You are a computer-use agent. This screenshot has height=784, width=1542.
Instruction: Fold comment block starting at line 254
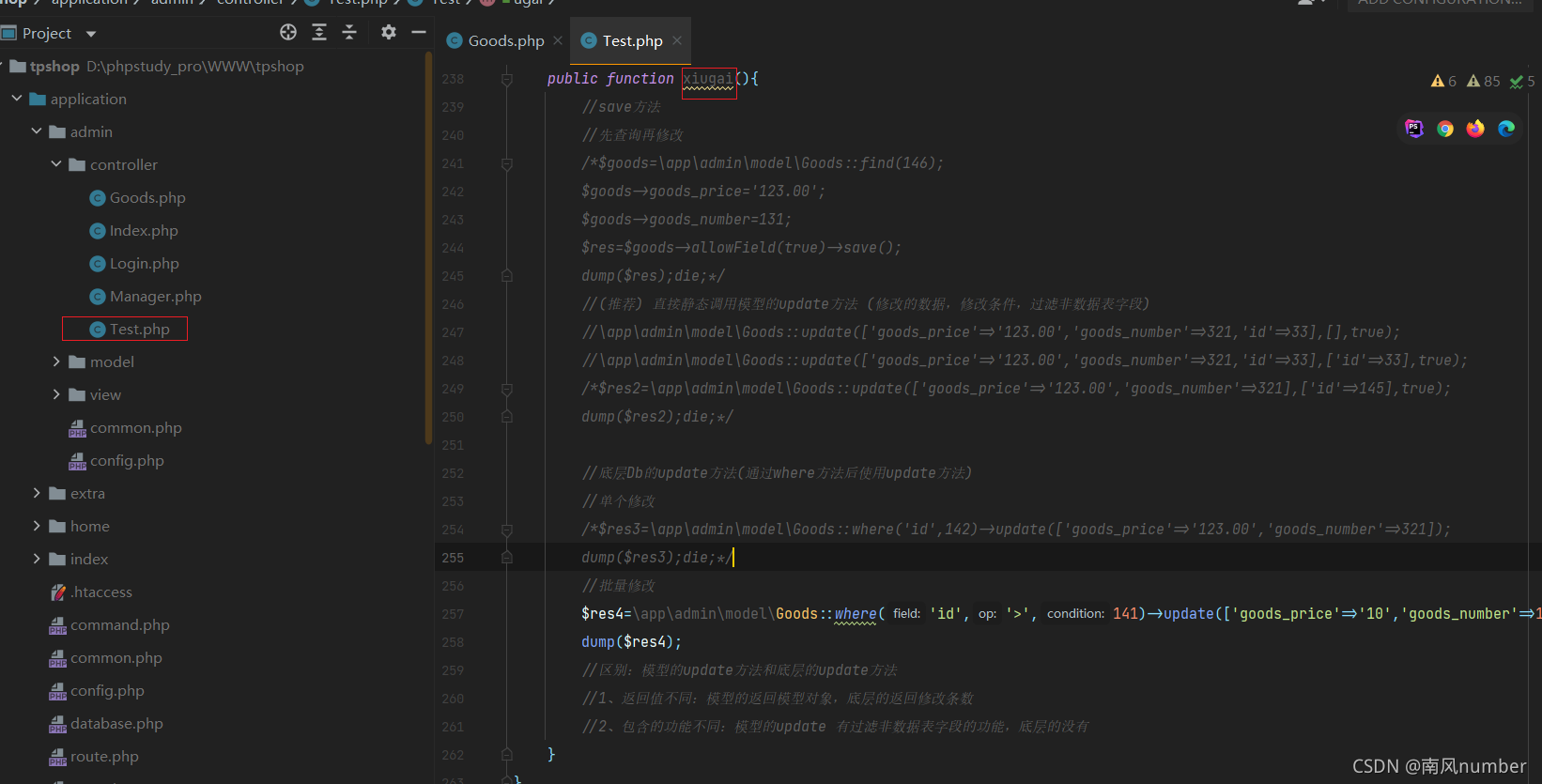[x=506, y=530]
